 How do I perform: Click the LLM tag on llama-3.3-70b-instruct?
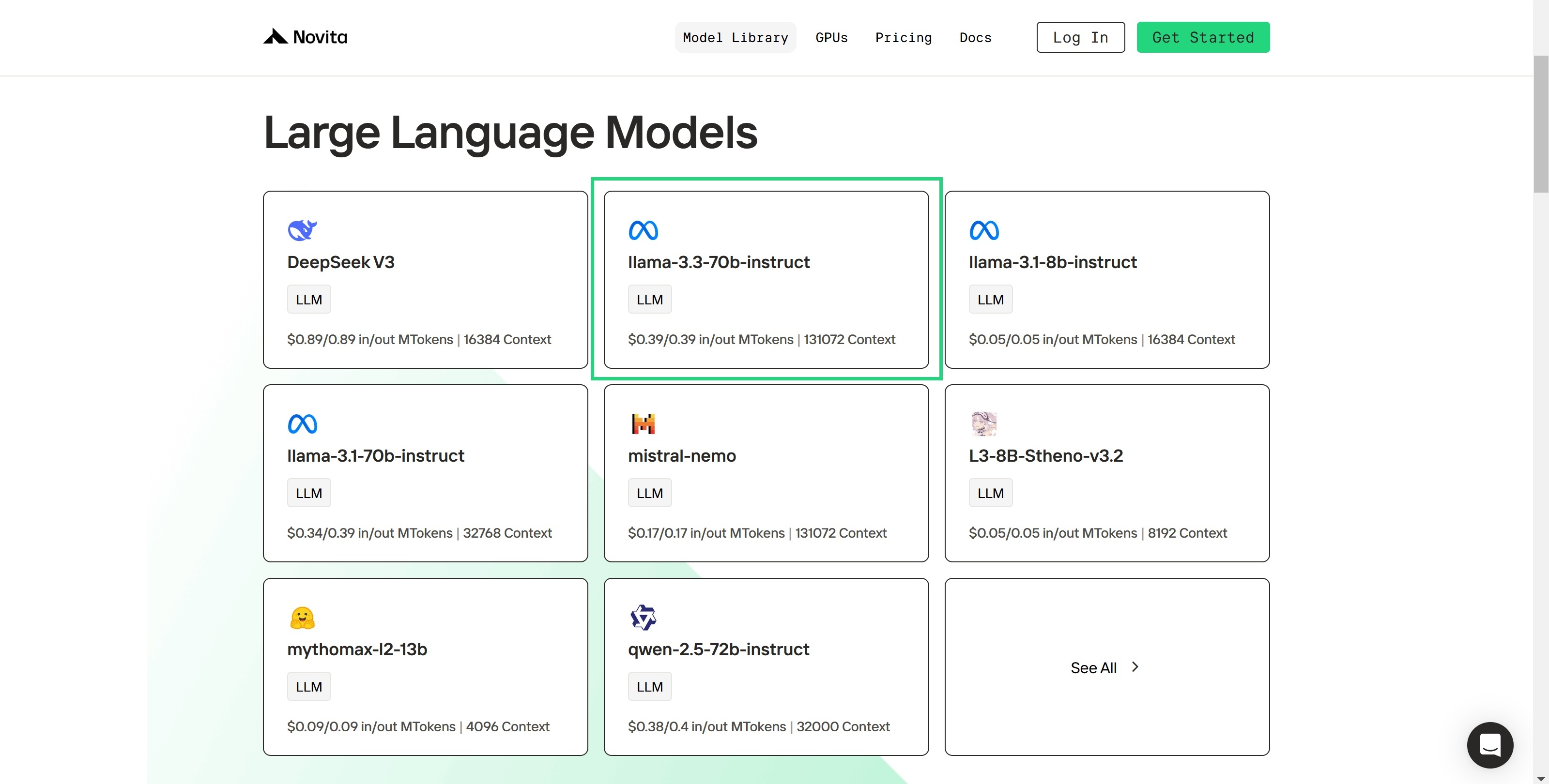click(649, 299)
